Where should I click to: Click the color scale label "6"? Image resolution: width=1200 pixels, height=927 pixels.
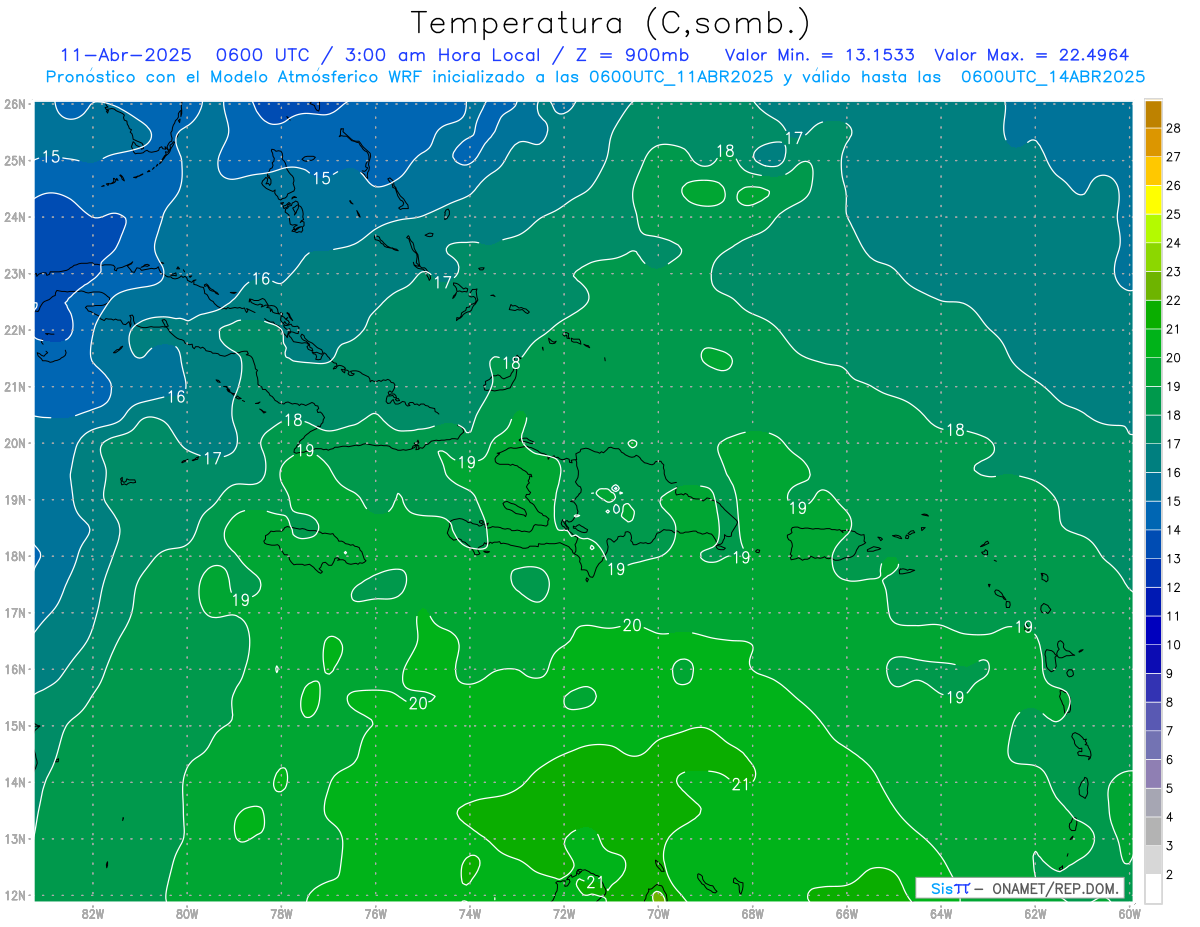tap(1170, 760)
